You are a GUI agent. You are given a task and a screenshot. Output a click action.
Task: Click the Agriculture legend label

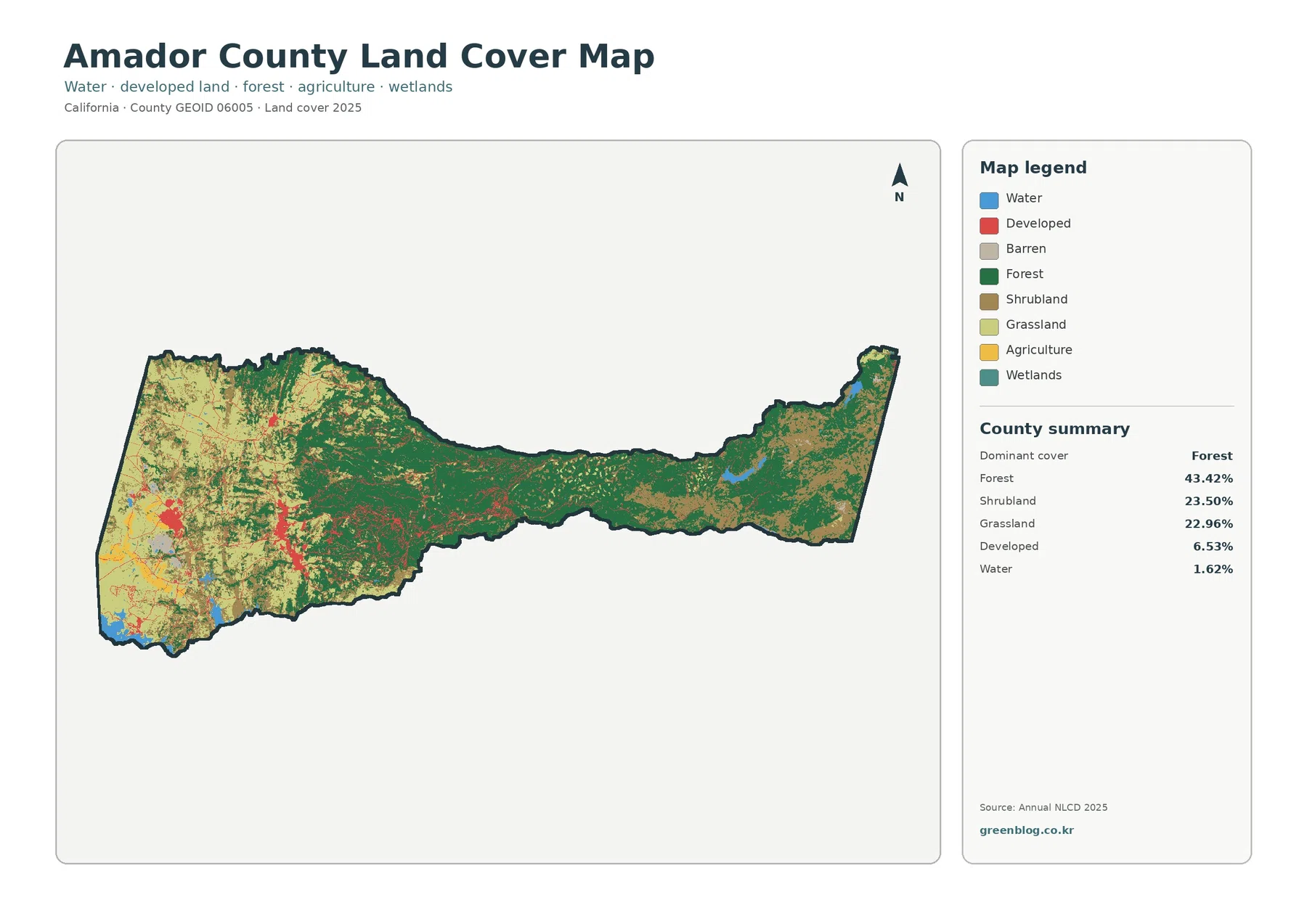pyautogui.click(x=1039, y=350)
